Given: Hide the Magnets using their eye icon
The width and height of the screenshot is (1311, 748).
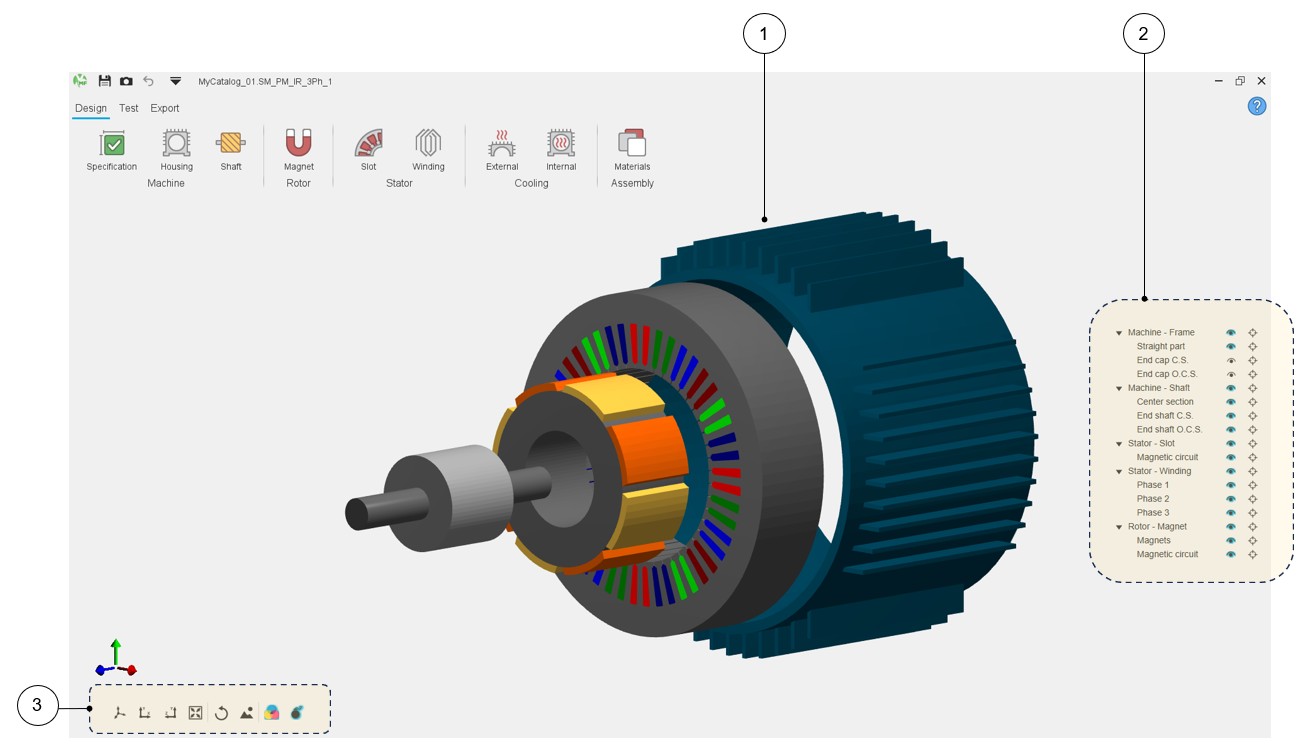Looking at the screenshot, I should 1232,541.
